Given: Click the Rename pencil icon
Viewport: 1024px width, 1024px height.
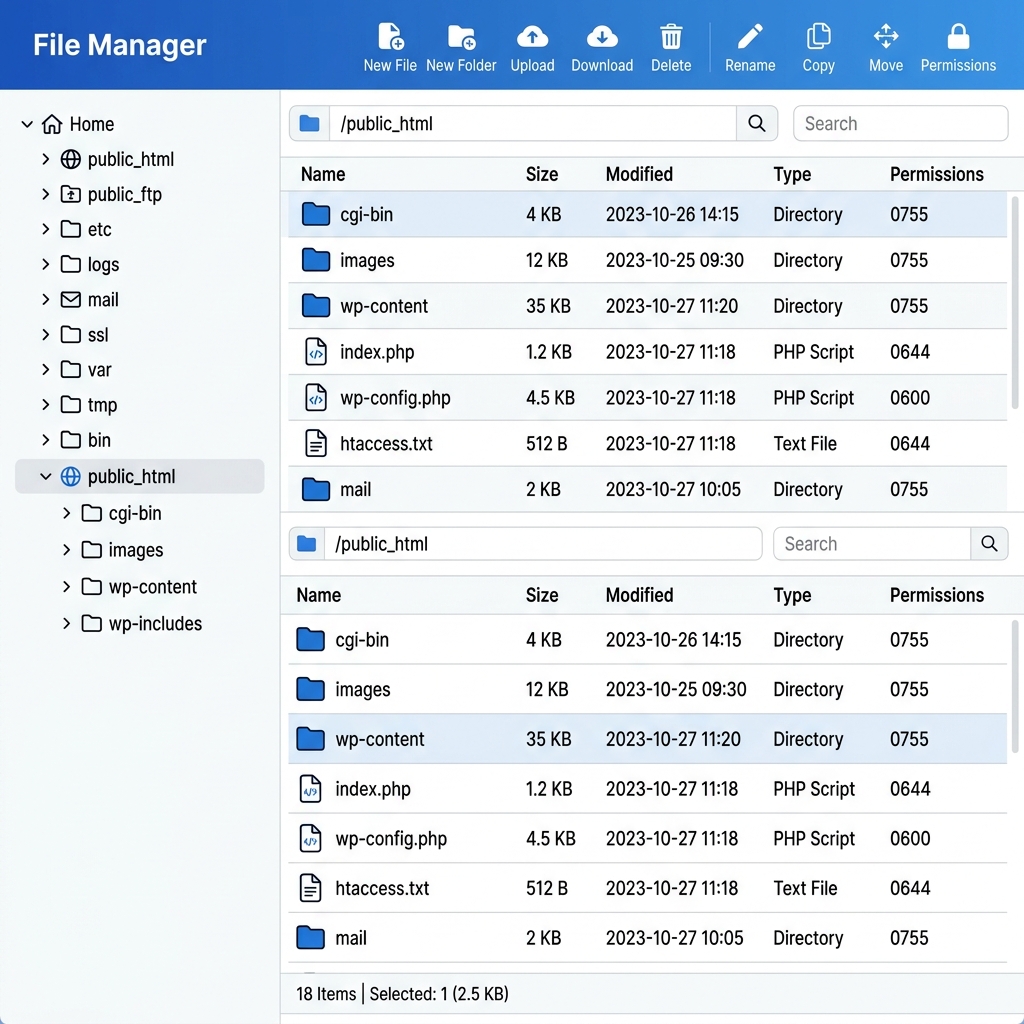Looking at the screenshot, I should (x=750, y=37).
